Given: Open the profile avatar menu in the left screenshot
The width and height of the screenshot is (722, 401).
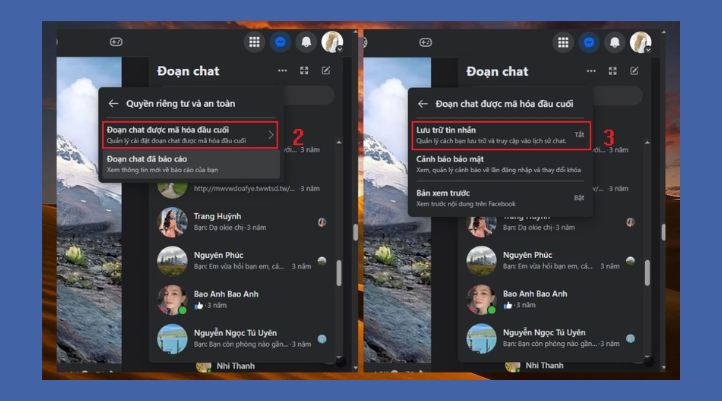Looking at the screenshot, I should coord(332,43).
